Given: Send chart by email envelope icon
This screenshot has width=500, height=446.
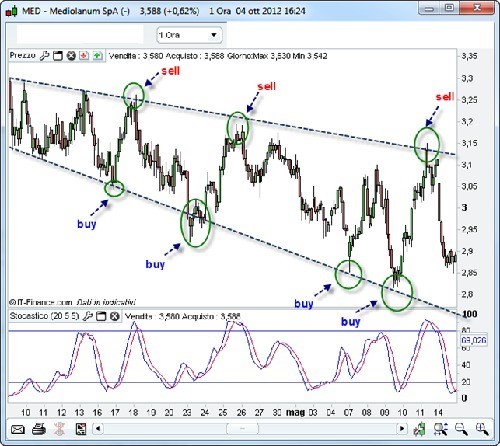Looking at the screenshot, I should coord(18,429).
